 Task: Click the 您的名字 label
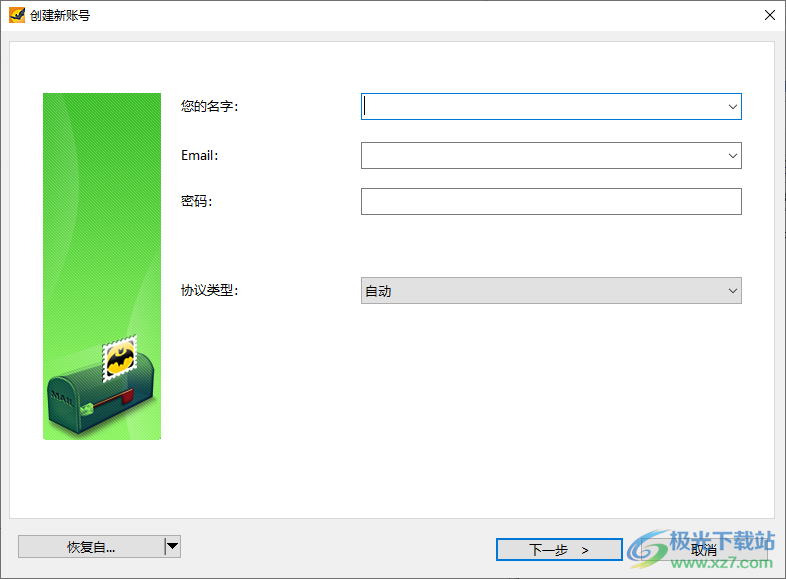[209, 106]
